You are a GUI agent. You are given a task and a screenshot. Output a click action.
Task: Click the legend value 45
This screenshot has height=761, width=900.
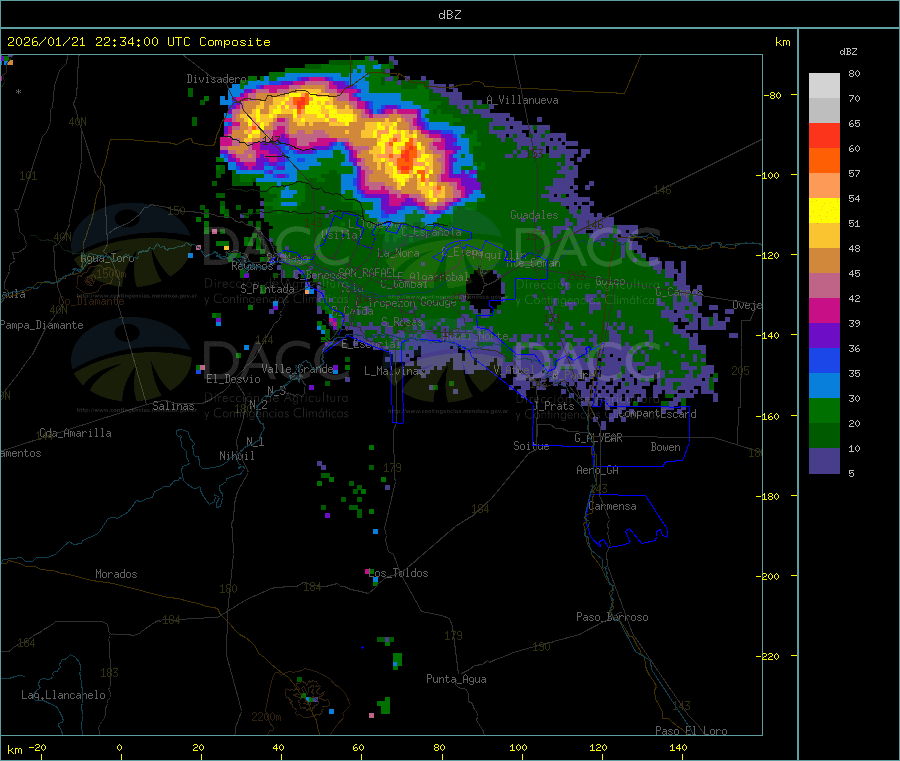pyautogui.click(x=854, y=273)
